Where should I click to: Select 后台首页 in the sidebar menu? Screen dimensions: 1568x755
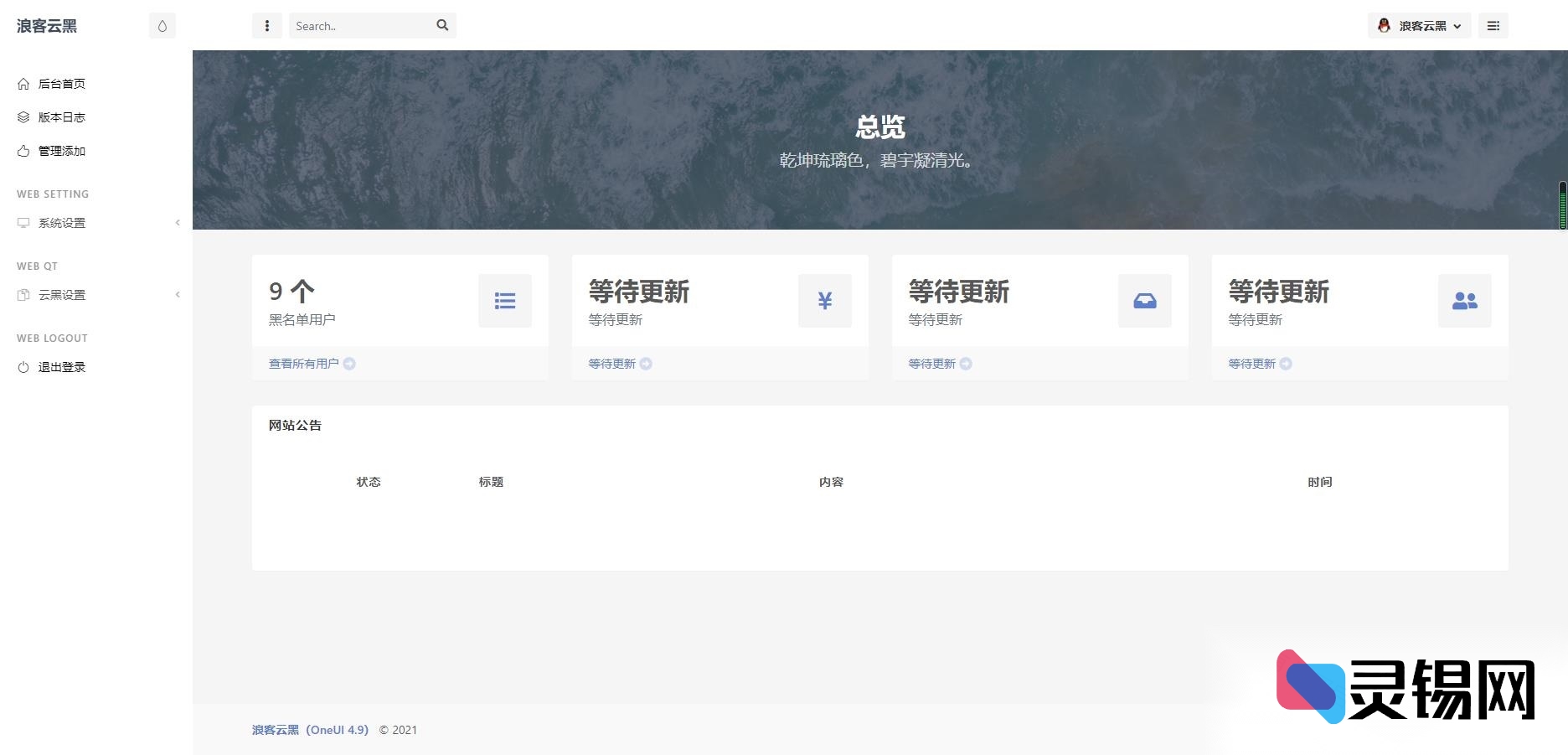59,83
